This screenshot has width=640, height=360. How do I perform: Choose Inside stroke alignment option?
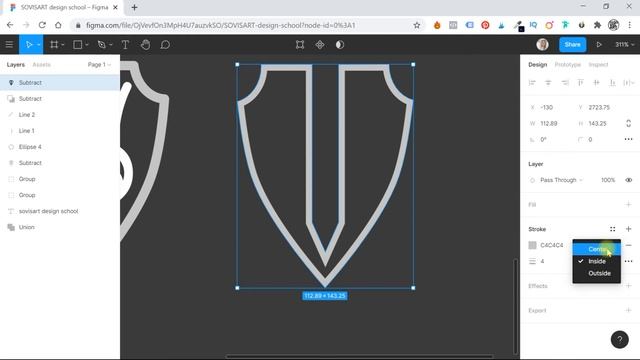(596, 261)
